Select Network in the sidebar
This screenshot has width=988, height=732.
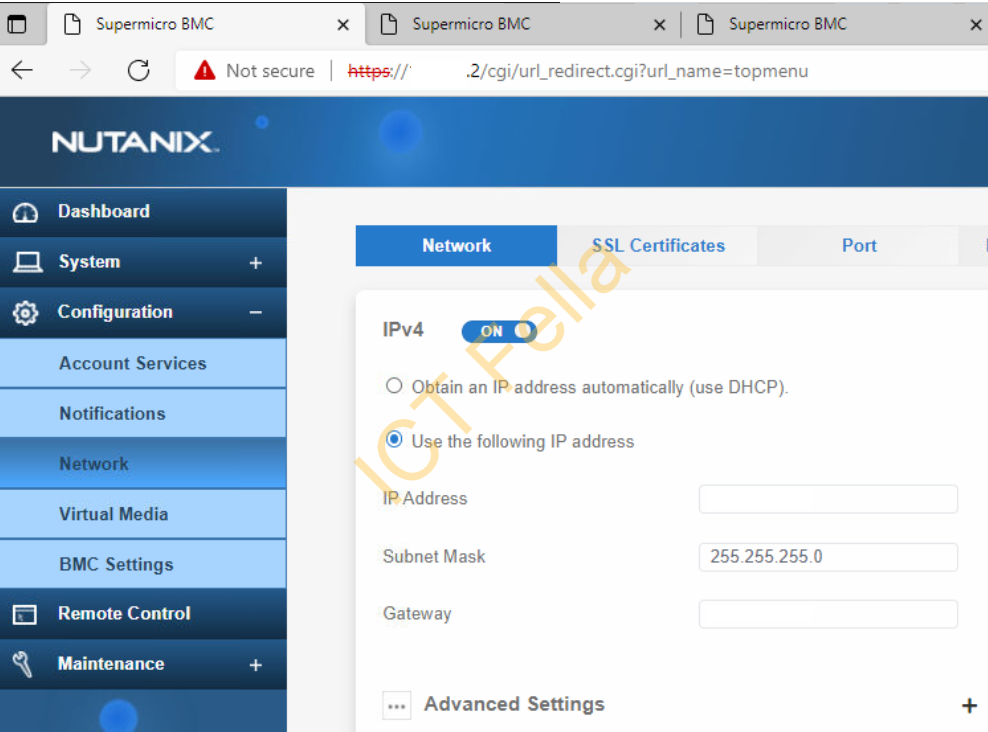143,464
